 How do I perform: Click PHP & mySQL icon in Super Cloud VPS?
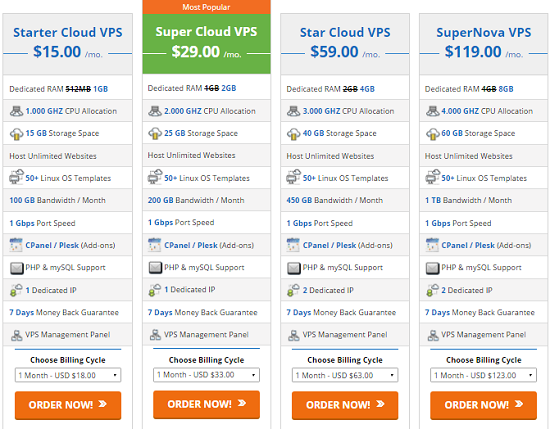click(x=155, y=268)
